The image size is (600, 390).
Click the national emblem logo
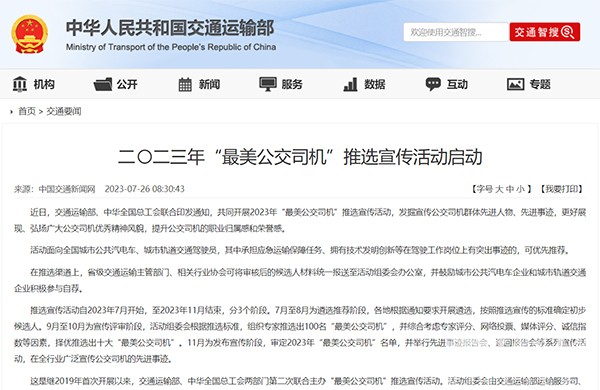tap(29, 34)
